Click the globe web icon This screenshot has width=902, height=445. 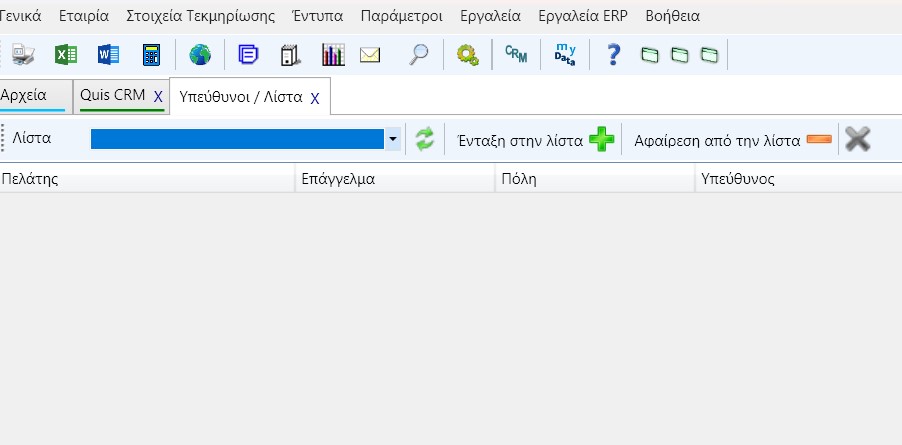(200, 55)
